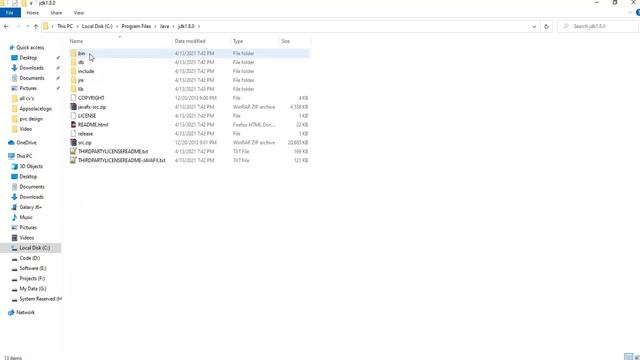This screenshot has width=640, height=360.
Task: Open pinned Downloads in Quick access
Action: coord(31,68)
